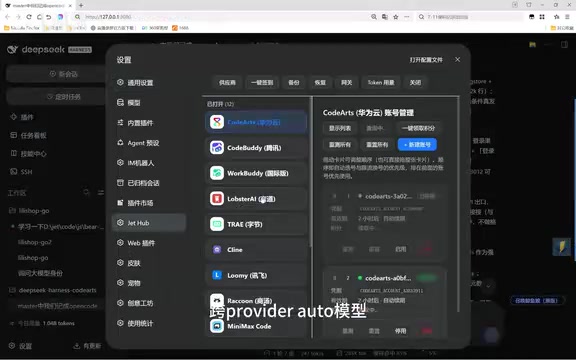
Task: Click browser bookmark star icon
Action: 396,17
